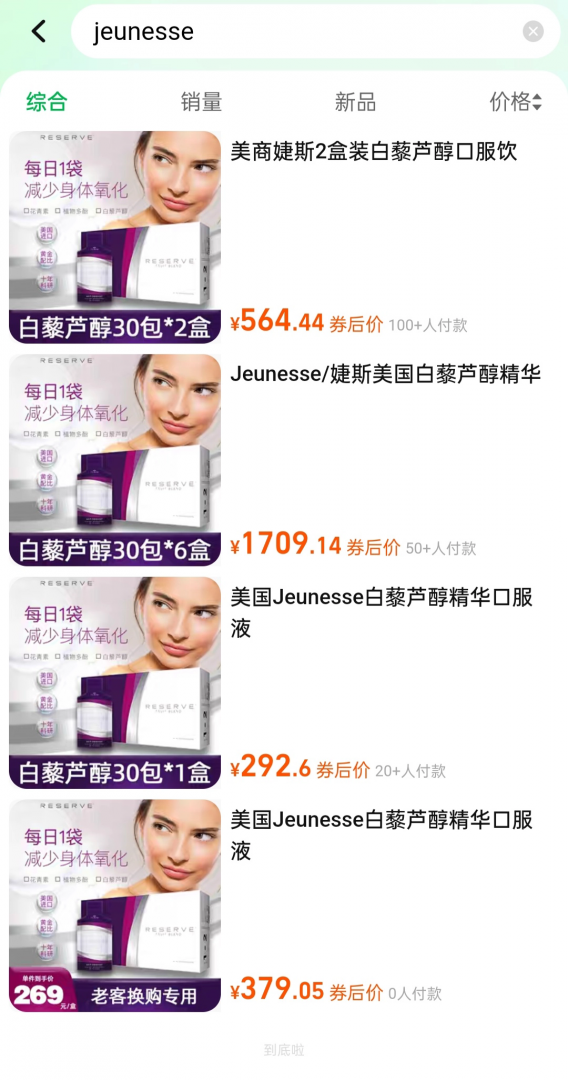Clear the jeunesse search text

pyautogui.click(x=533, y=32)
